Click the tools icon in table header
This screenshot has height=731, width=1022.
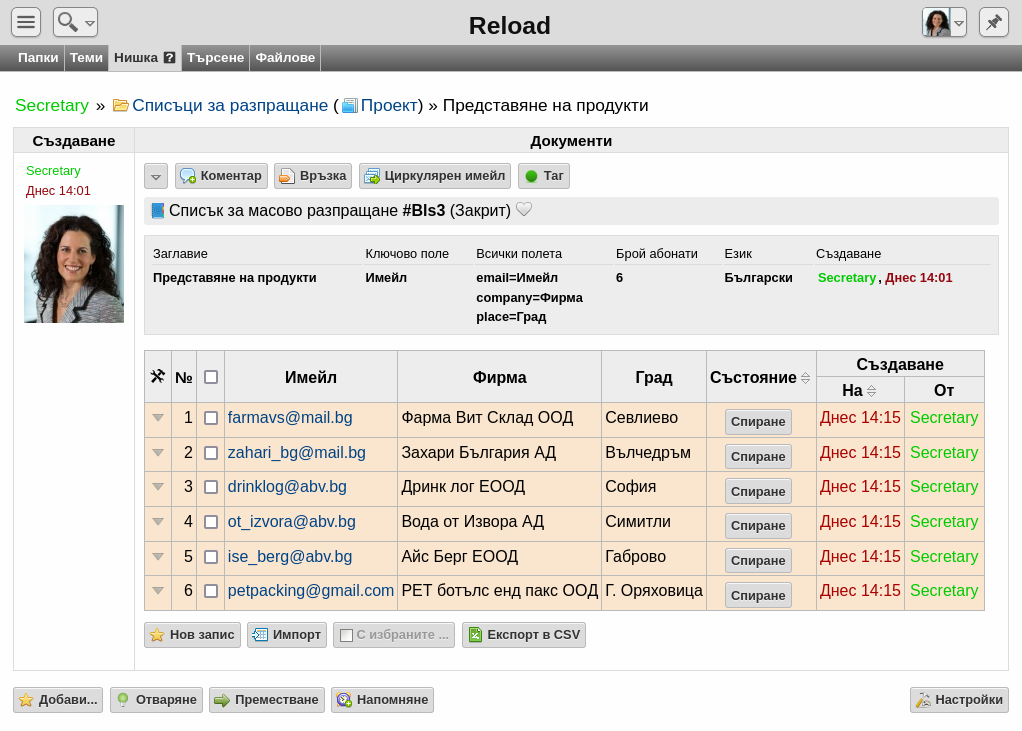(158, 377)
